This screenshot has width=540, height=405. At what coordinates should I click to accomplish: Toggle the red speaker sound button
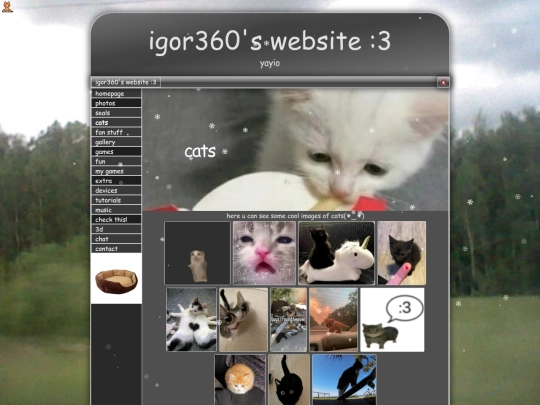[443, 82]
